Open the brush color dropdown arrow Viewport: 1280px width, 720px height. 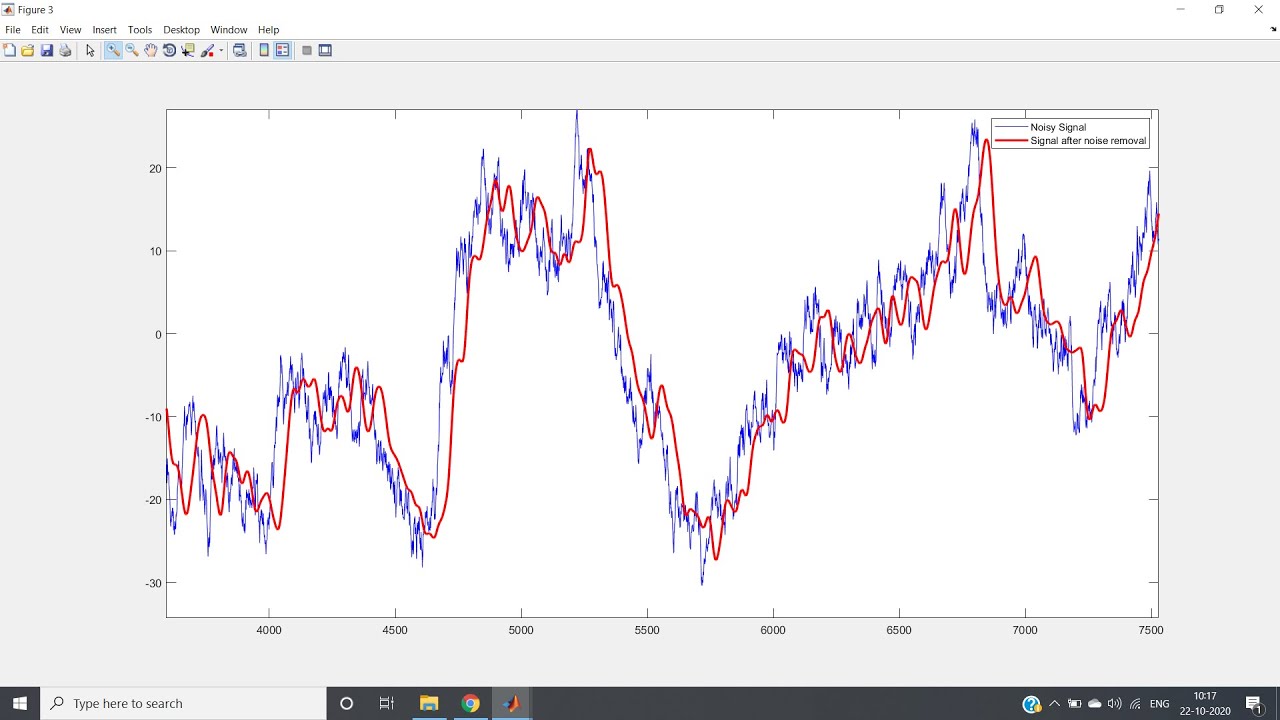click(x=221, y=51)
